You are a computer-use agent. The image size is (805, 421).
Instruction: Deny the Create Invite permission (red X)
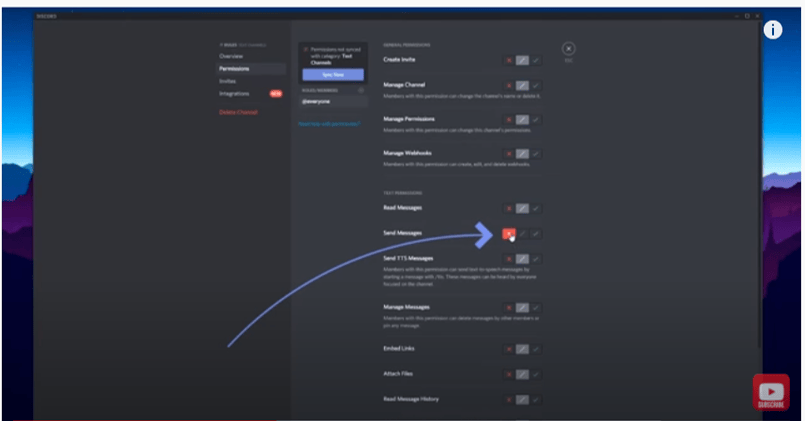click(x=509, y=61)
